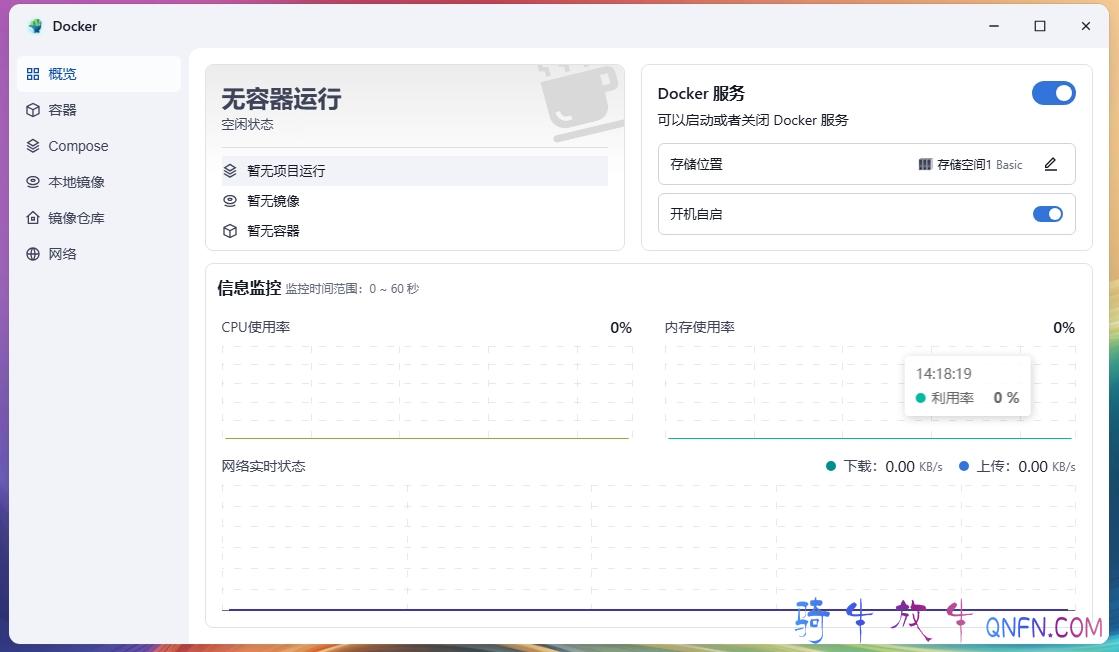Click the 暂无镜像 entry
The height and width of the screenshot is (652, 1119).
[273, 201]
